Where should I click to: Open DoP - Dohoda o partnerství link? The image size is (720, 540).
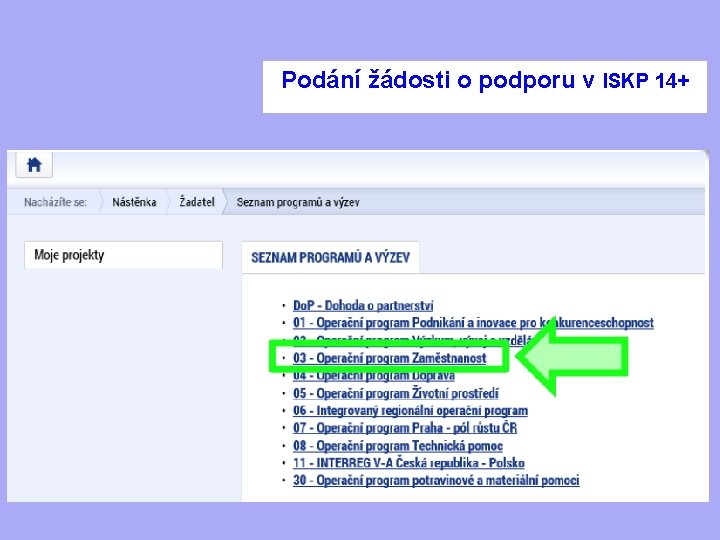363,305
